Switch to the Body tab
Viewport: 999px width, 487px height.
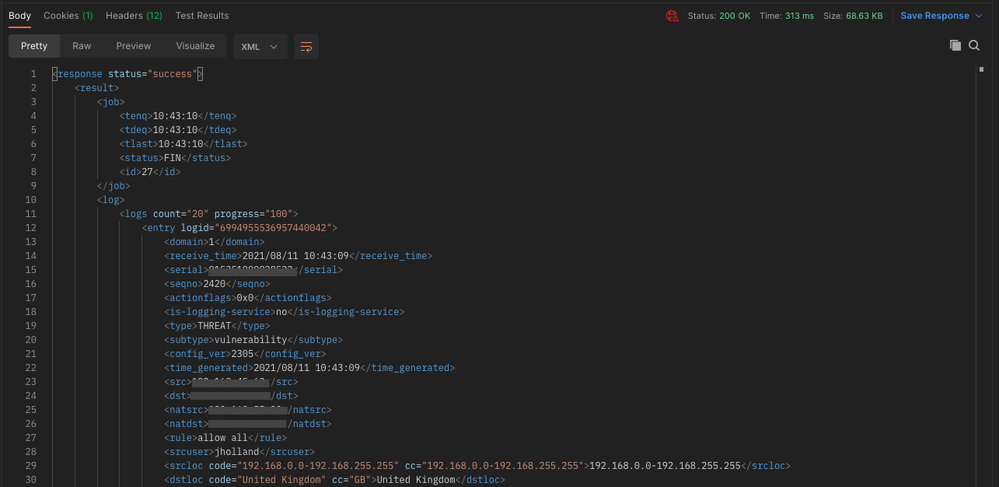[x=19, y=16]
